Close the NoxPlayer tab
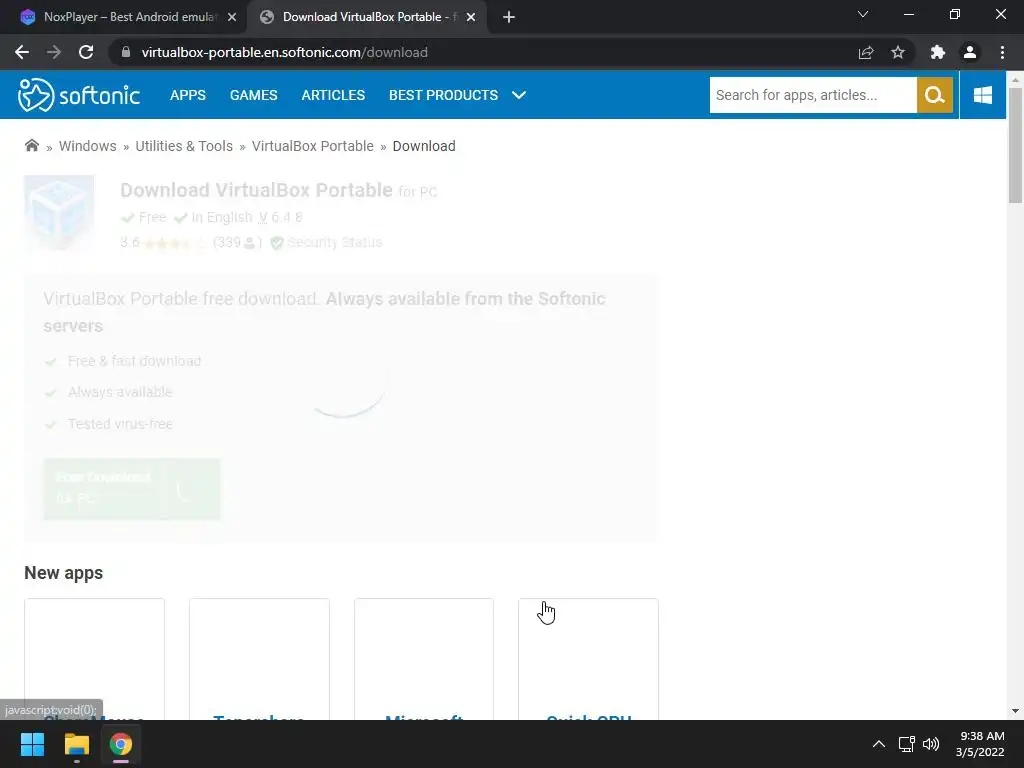Viewport: 1024px width, 768px height. [x=232, y=17]
